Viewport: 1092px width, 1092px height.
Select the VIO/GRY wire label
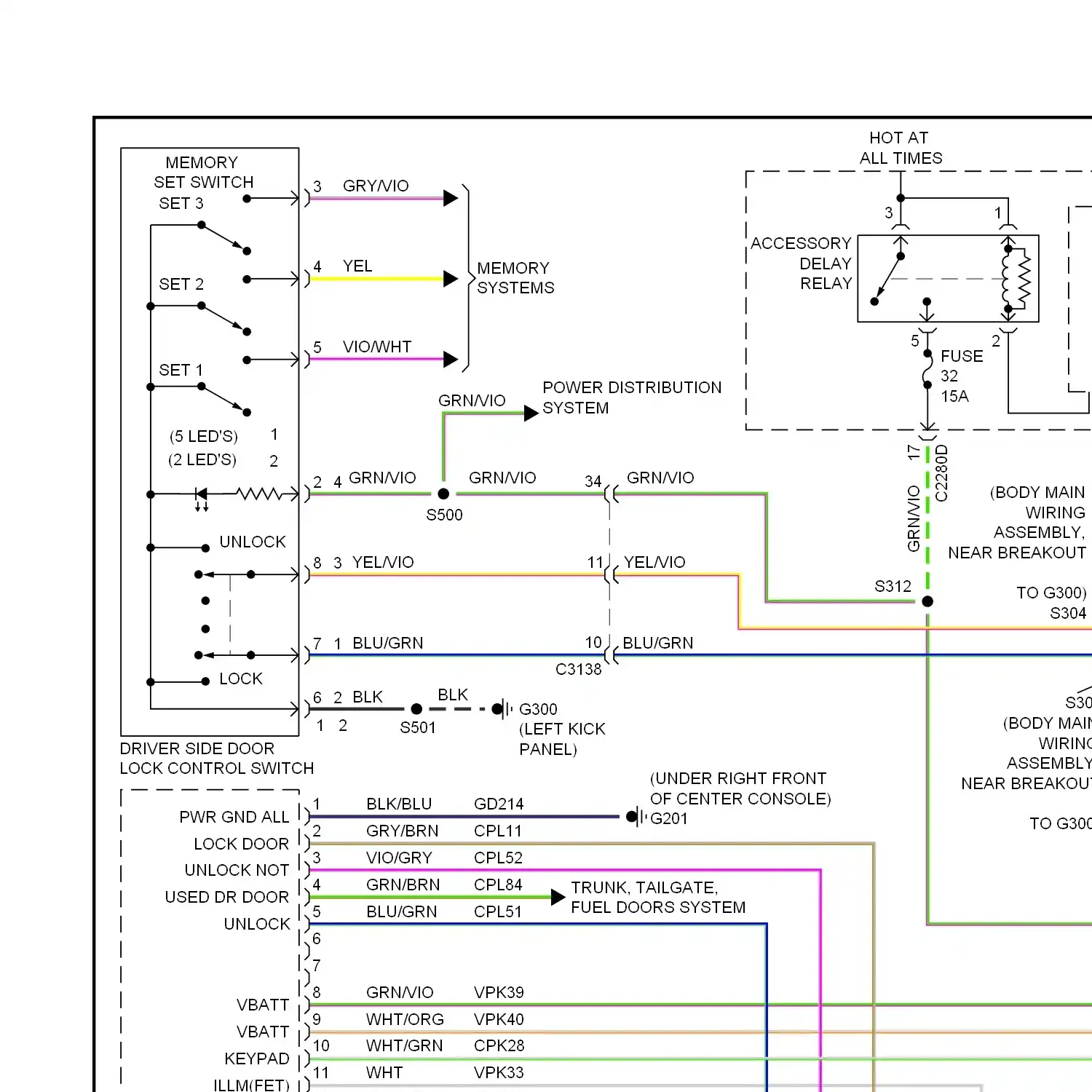click(399, 858)
